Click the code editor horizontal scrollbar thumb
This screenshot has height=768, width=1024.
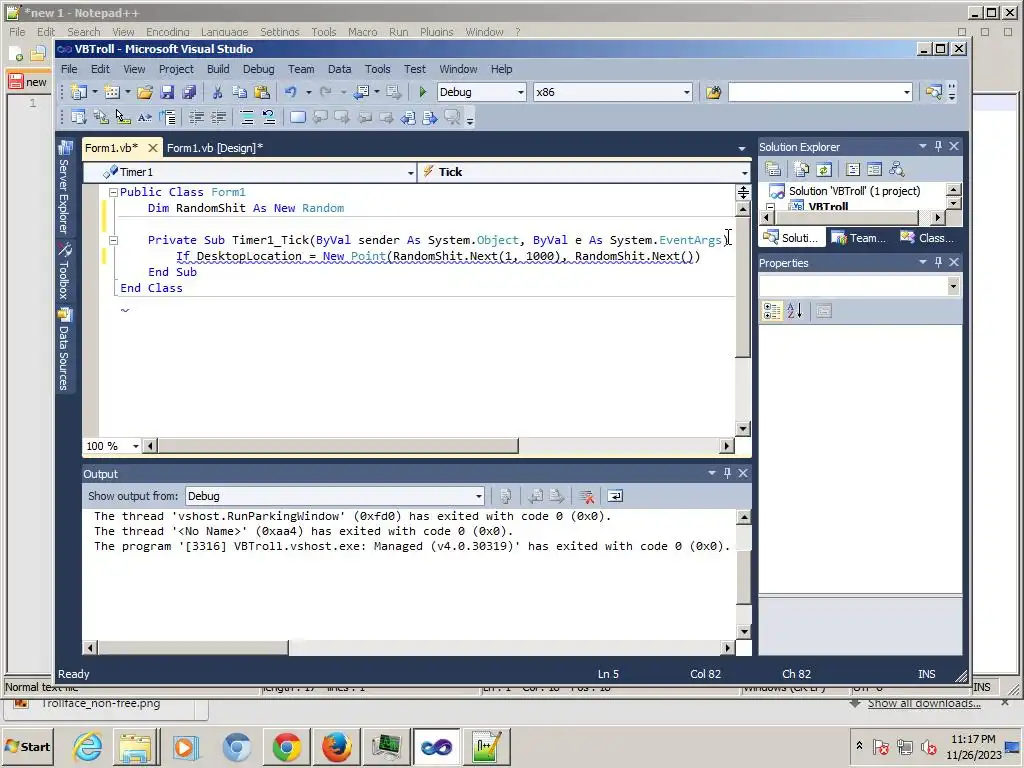coord(338,446)
